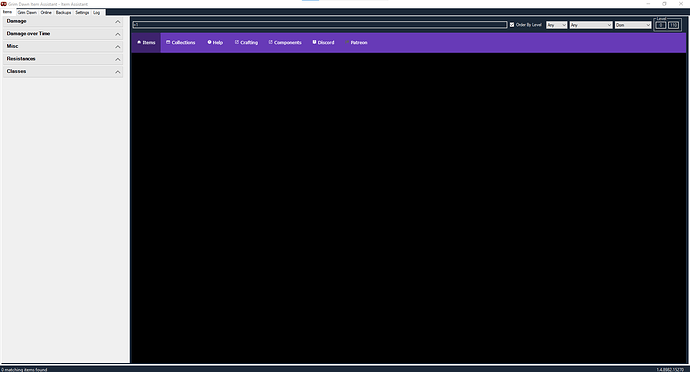Click the item search text field
This screenshot has height=372, width=690.
(x=320, y=25)
